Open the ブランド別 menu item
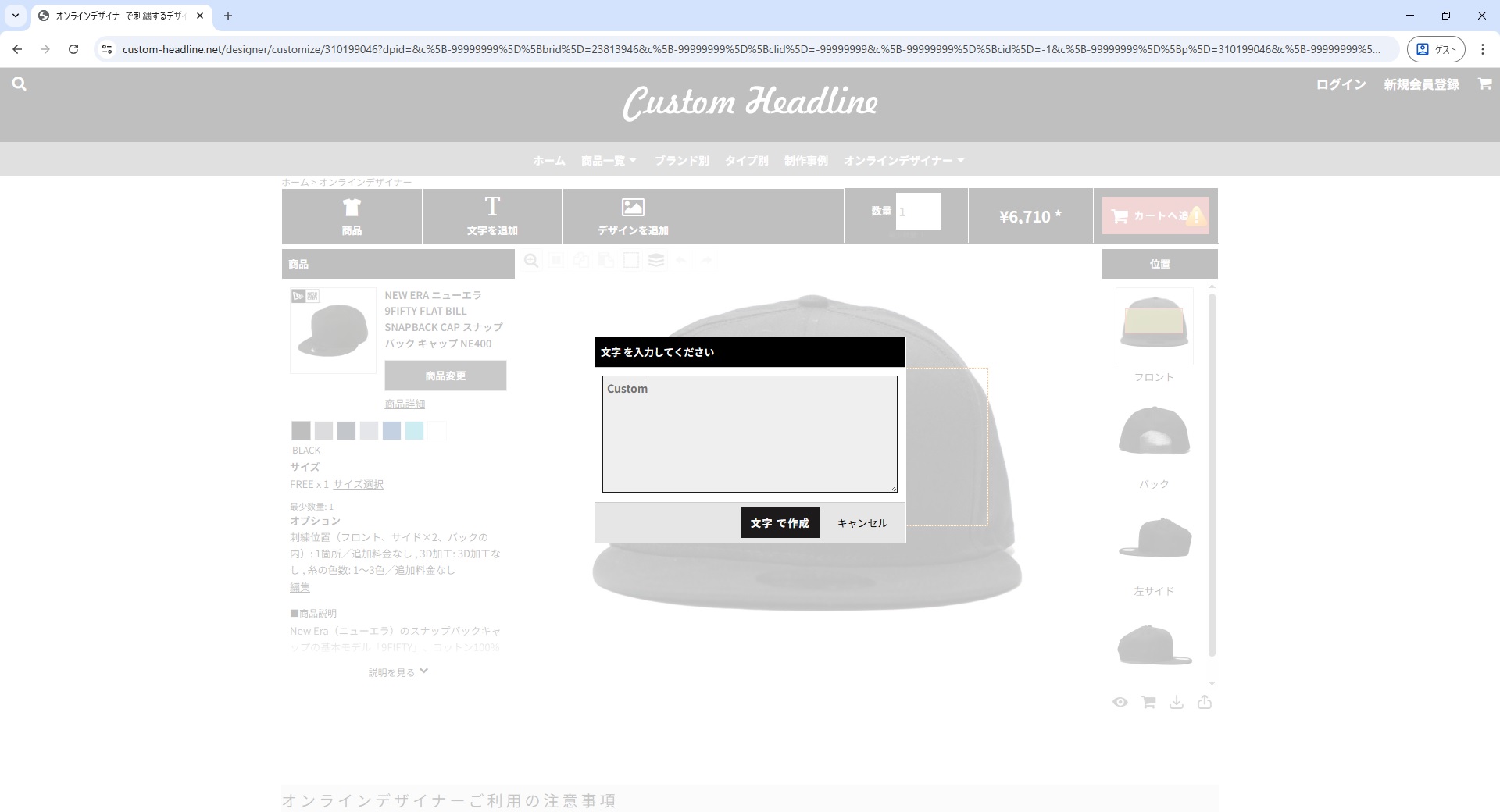This screenshot has width=1500, height=812. click(681, 161)
